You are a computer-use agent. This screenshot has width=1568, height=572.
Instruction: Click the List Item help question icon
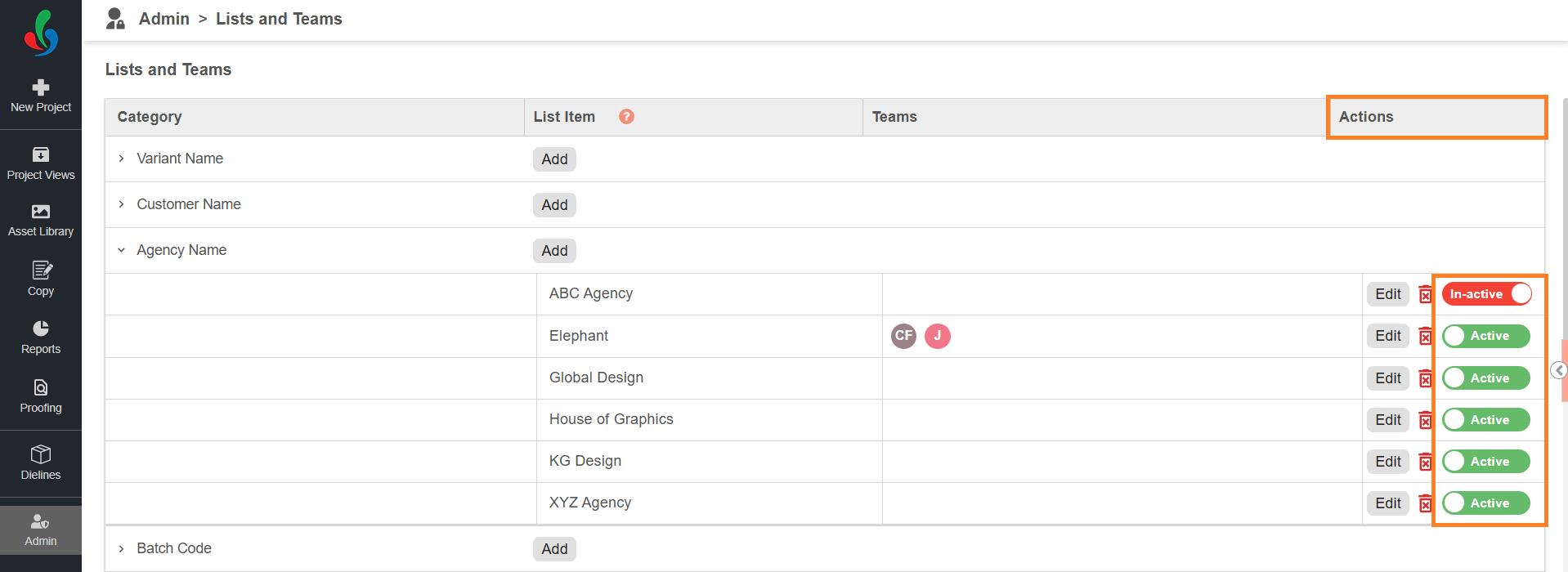626,117
